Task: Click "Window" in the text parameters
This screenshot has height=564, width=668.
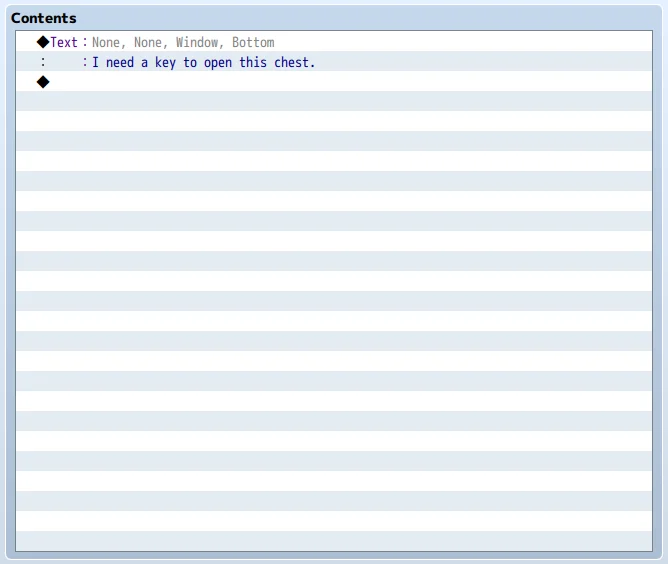Action: pyautogui.click(x=196, y=42)
